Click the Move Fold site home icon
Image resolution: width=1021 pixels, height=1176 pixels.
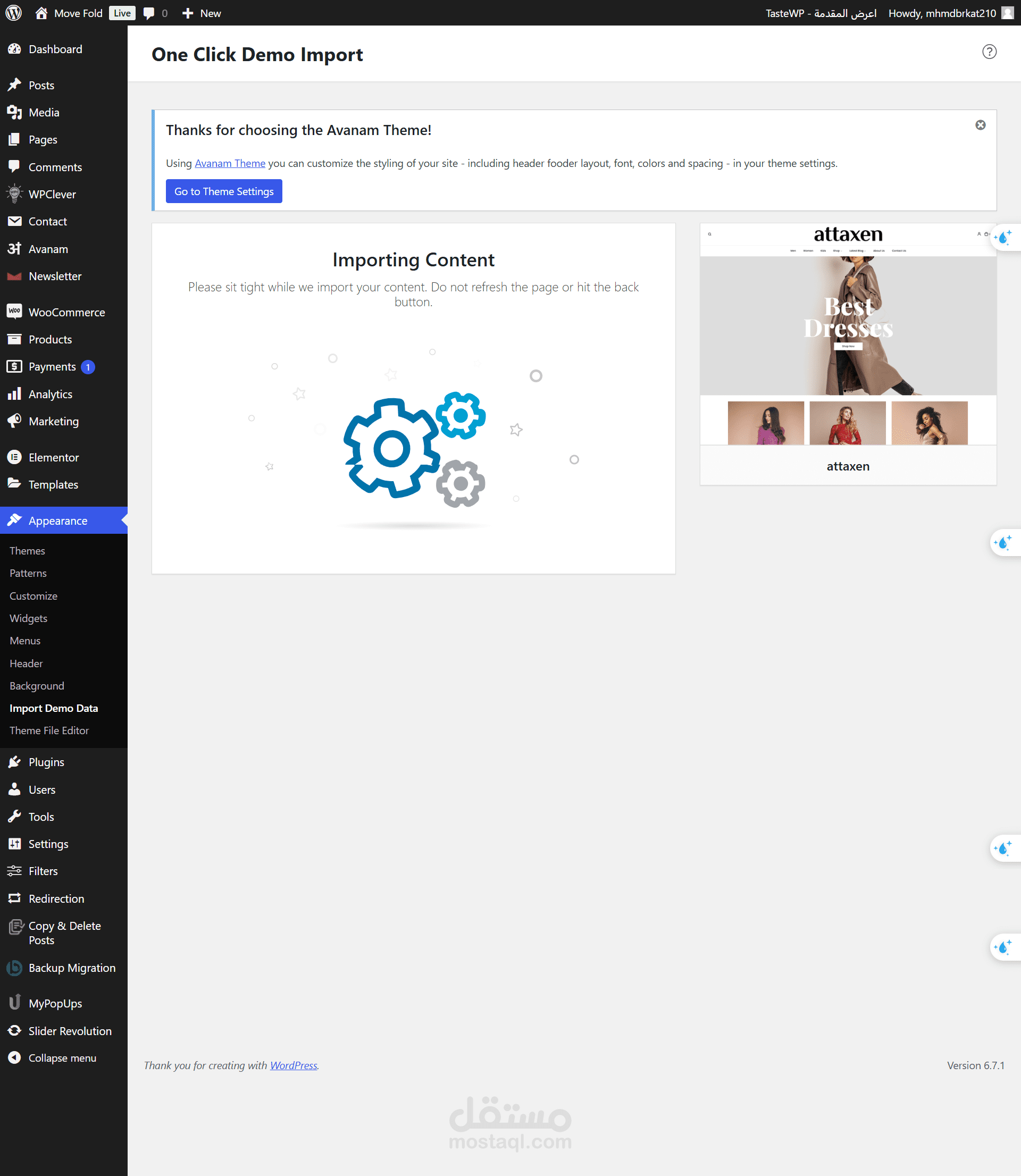point(41,13)
